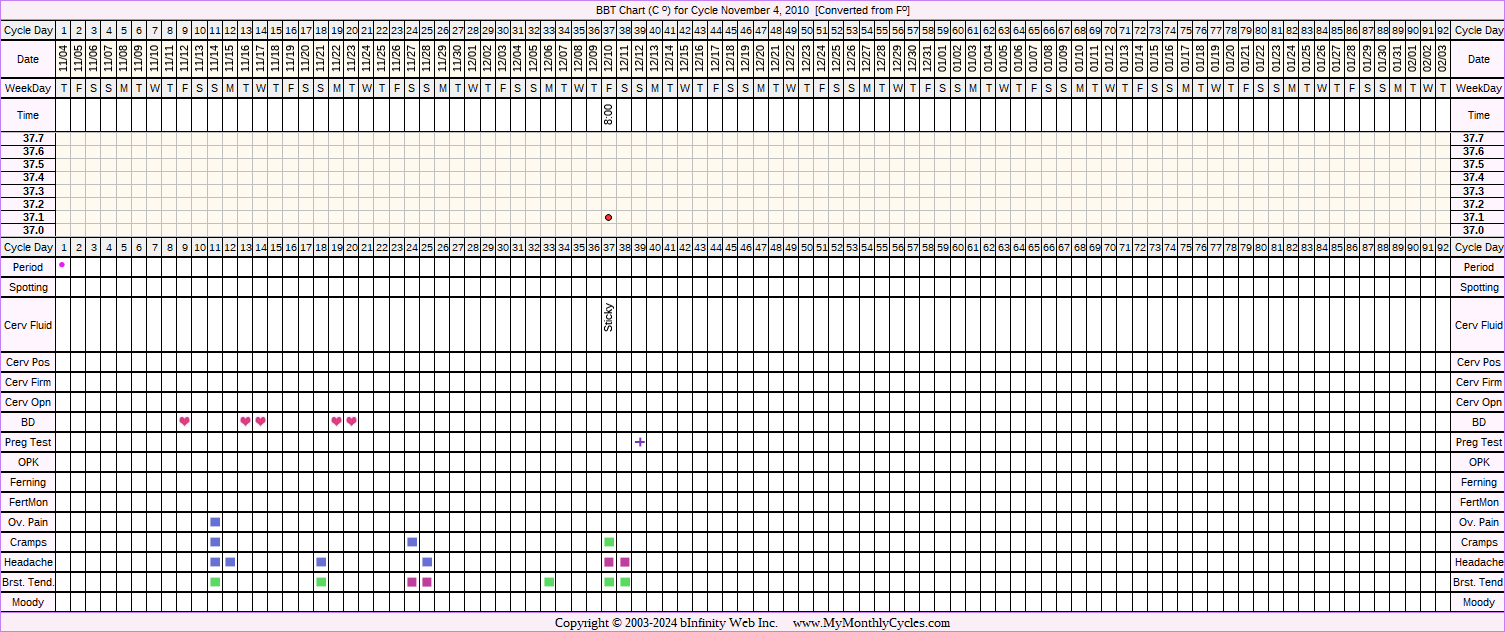Click the red temperature dot at 37.1
The image size is (1505, 632).
pyautogui.click(x=608, y=217)
